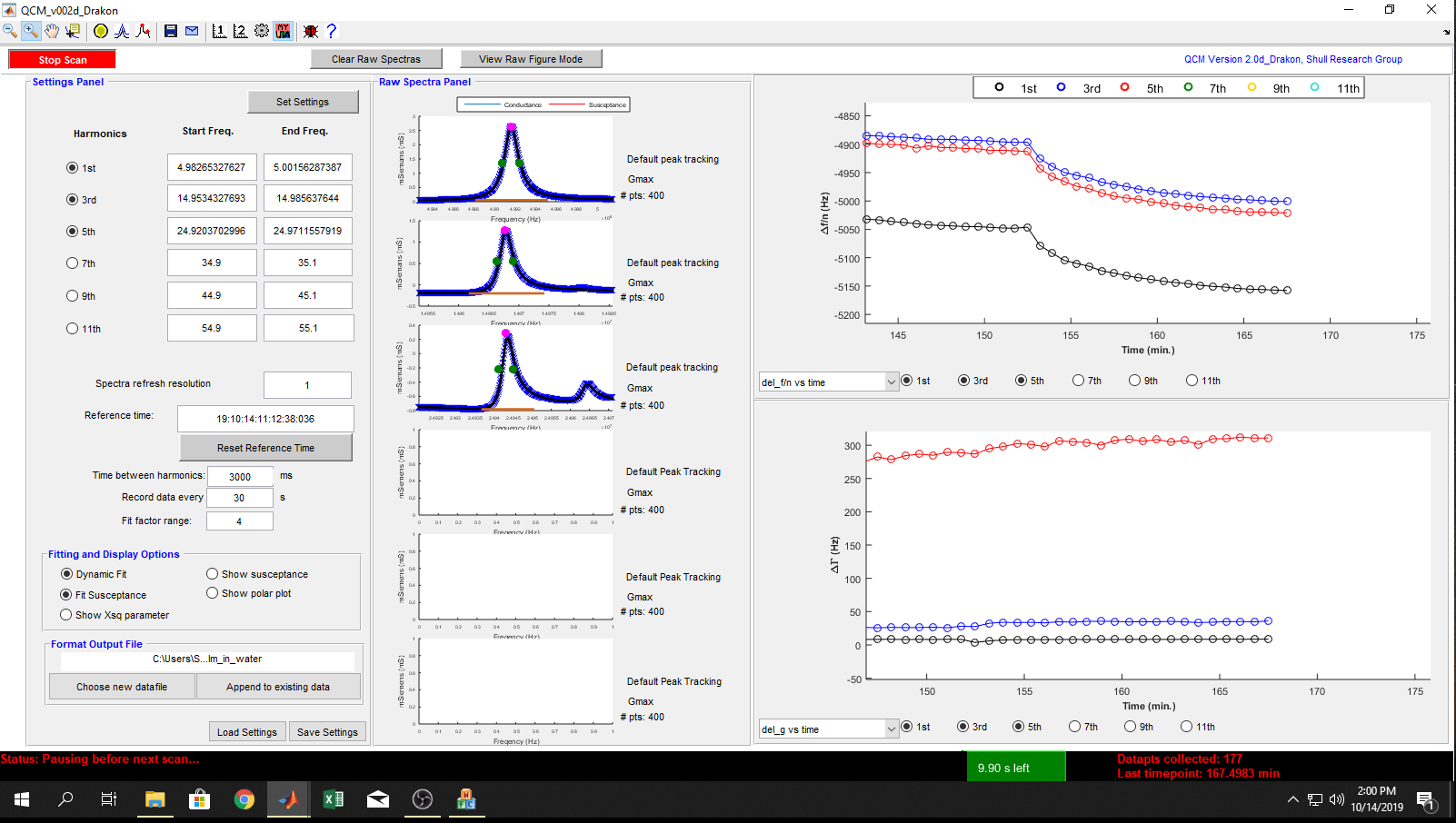Select Show Xsq parameter option
The height and width of the screenshot is (823, 1456).
pyautogui.click(x=66, y=615)
